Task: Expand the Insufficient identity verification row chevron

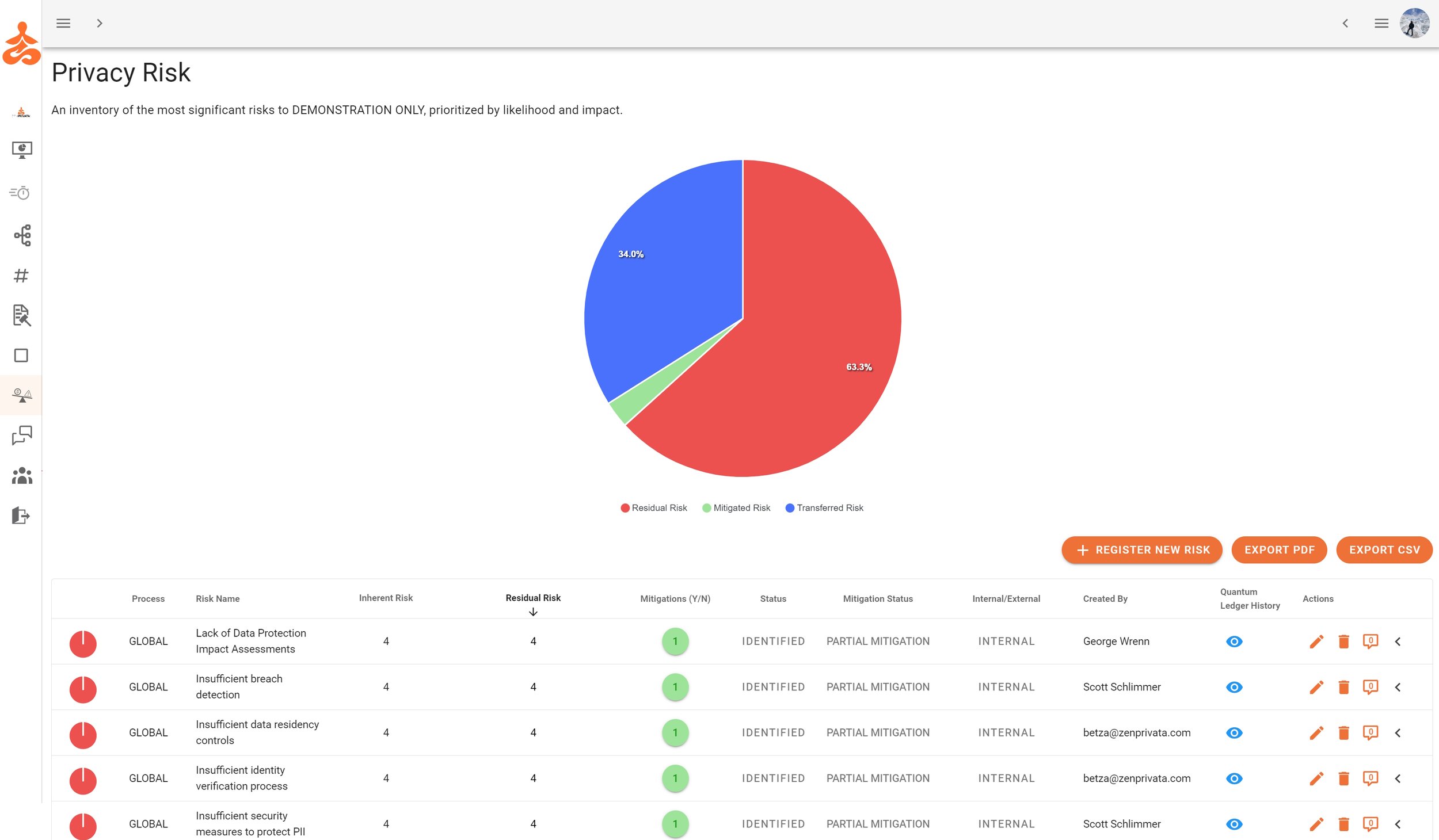Action: coord(1398,778)
